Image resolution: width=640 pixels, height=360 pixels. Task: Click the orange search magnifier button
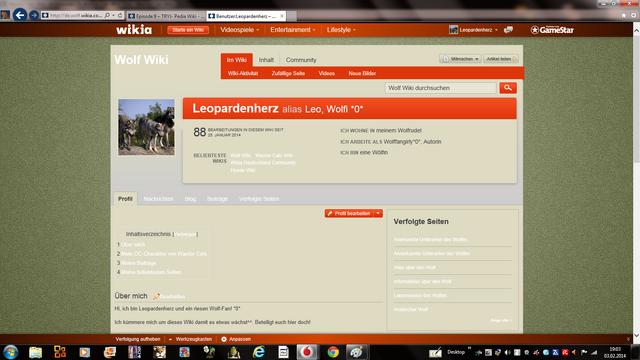coord(508,88)
